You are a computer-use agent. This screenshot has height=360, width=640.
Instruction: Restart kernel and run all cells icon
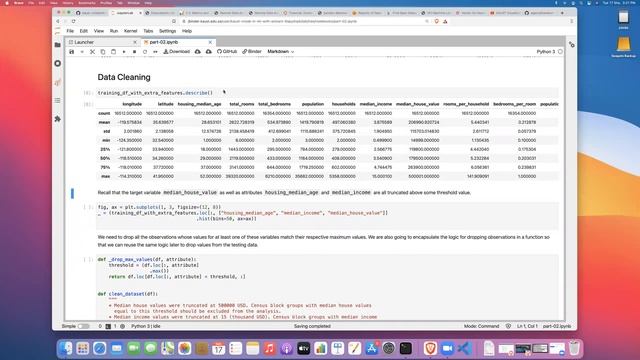tap(155, 52)
